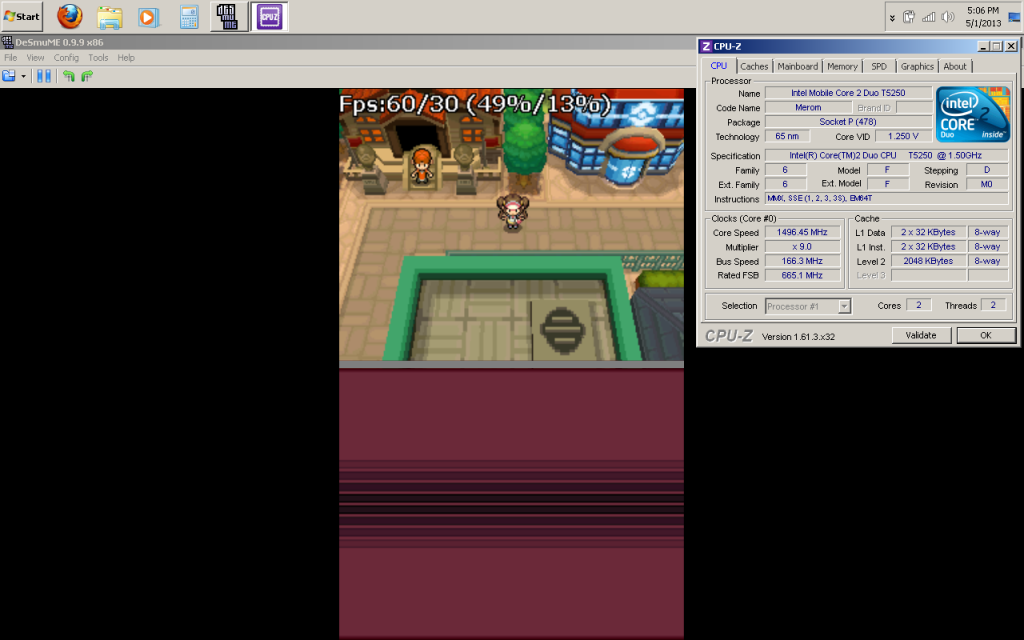Click the Show Desktop tray icon
Viewport: 1024px width, 640px height.
pyautogui.click(x=1015, y=18)
